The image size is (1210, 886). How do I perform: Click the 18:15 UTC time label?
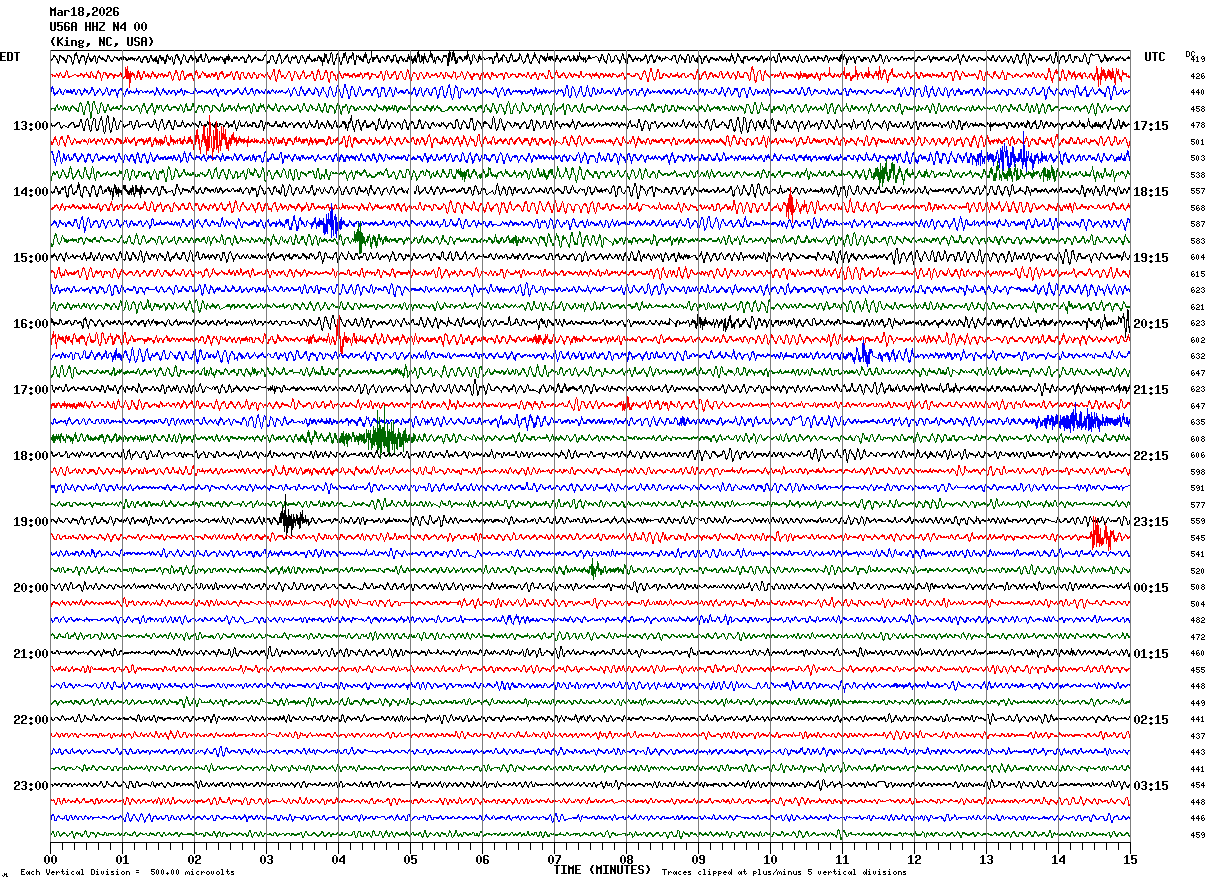pyautogui.click(x=1150, y=192)
